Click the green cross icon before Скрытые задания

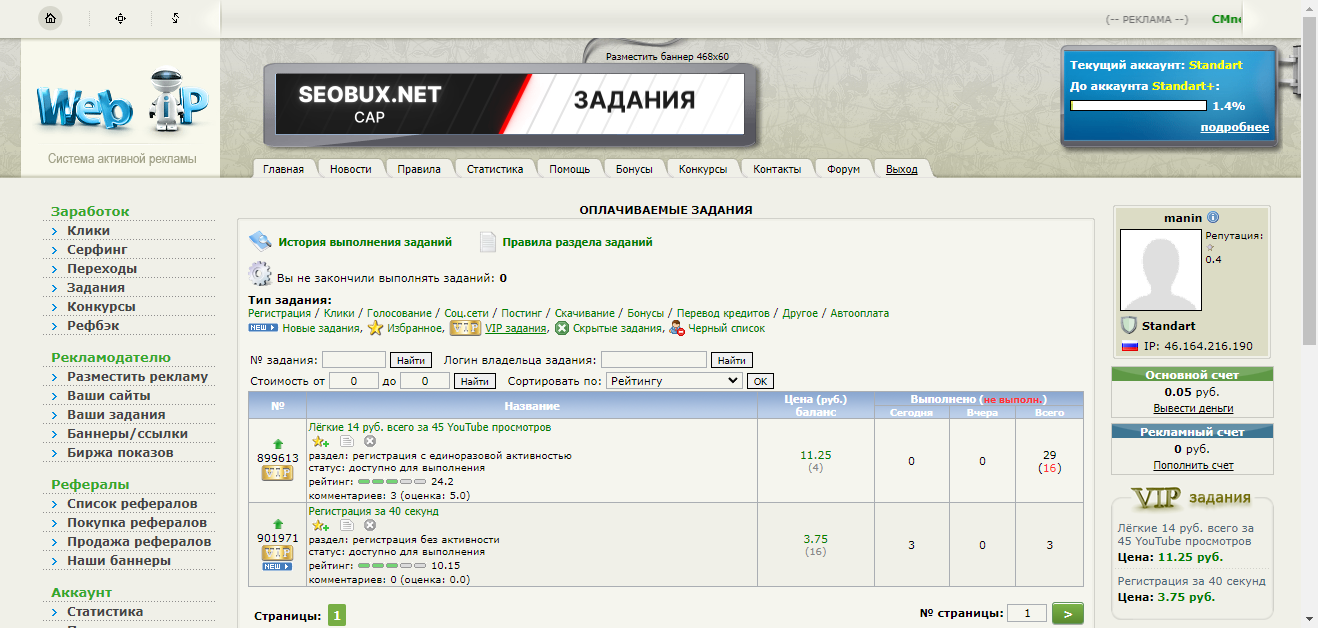click(562, 328)
